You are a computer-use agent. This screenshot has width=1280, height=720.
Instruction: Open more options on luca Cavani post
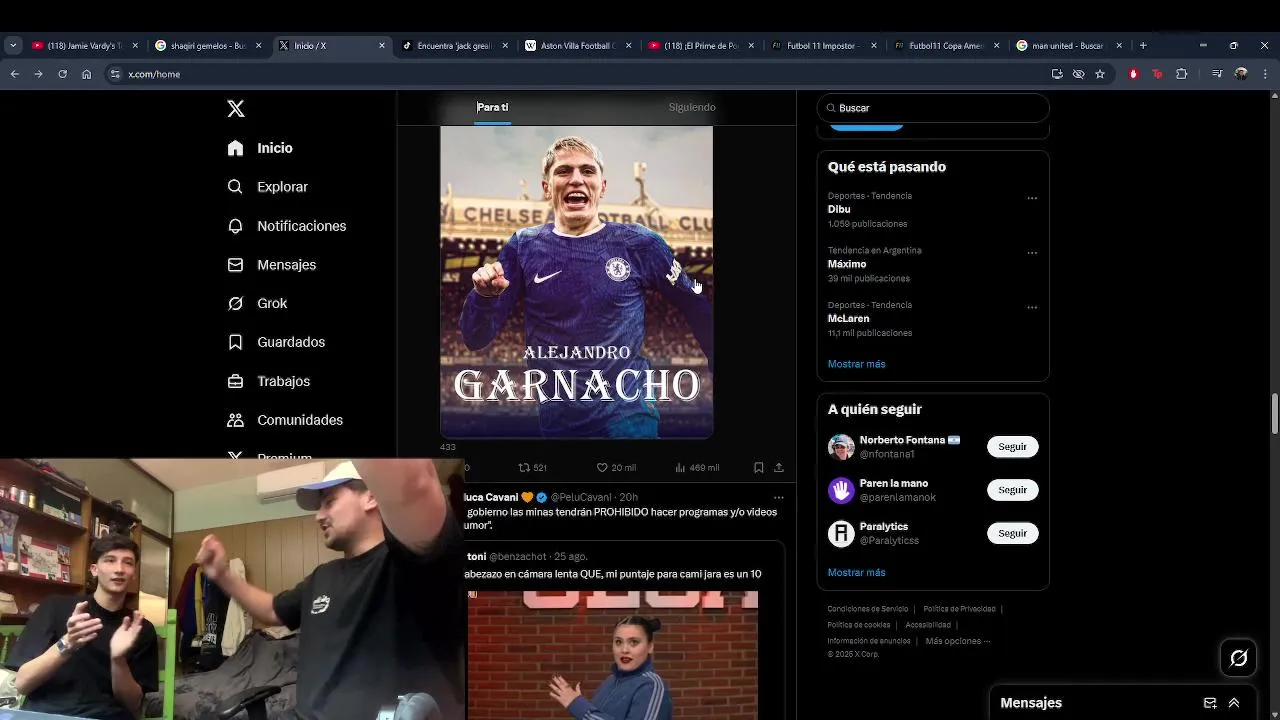779,497
